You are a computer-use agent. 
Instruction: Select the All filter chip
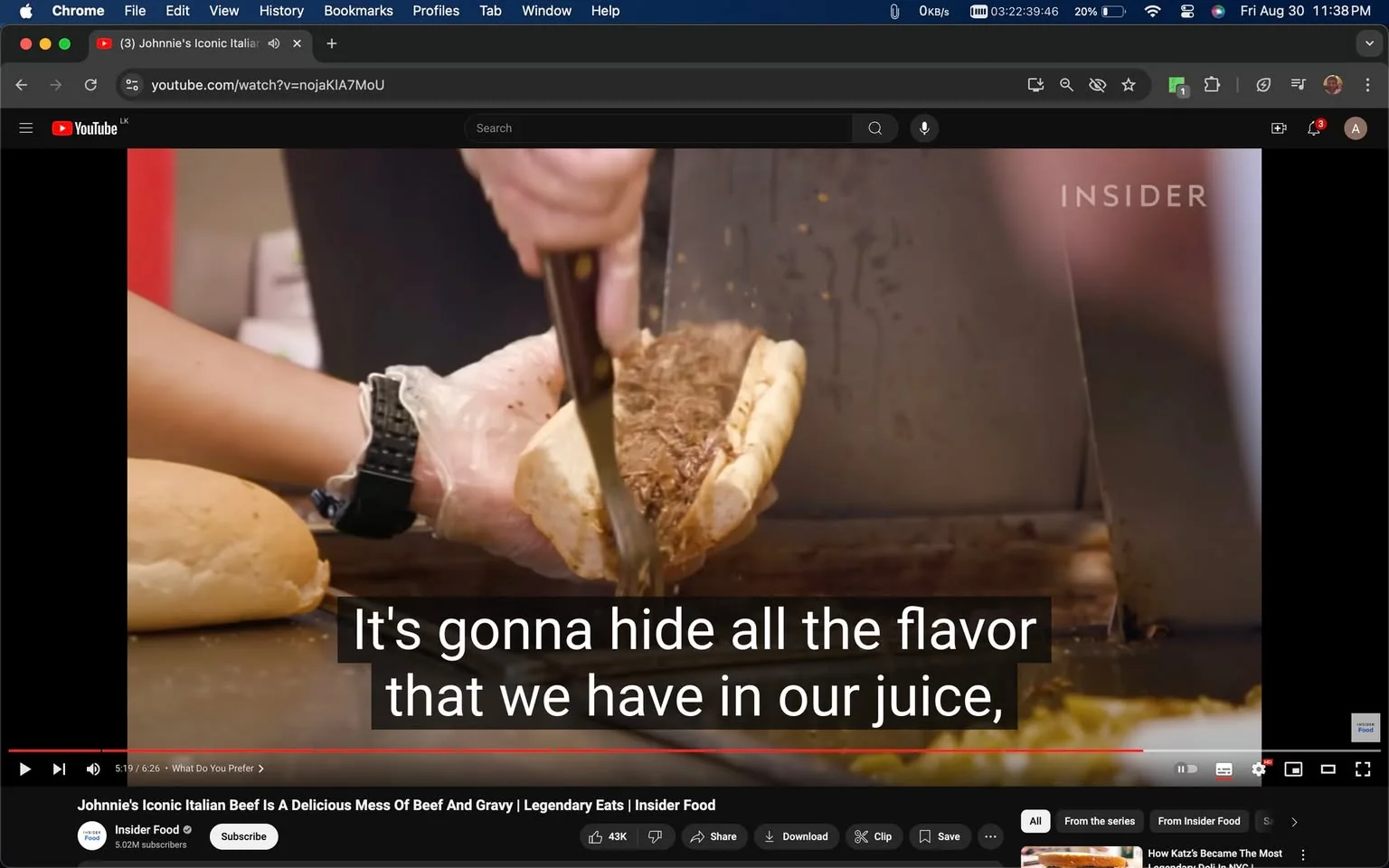click(1035, 821)
